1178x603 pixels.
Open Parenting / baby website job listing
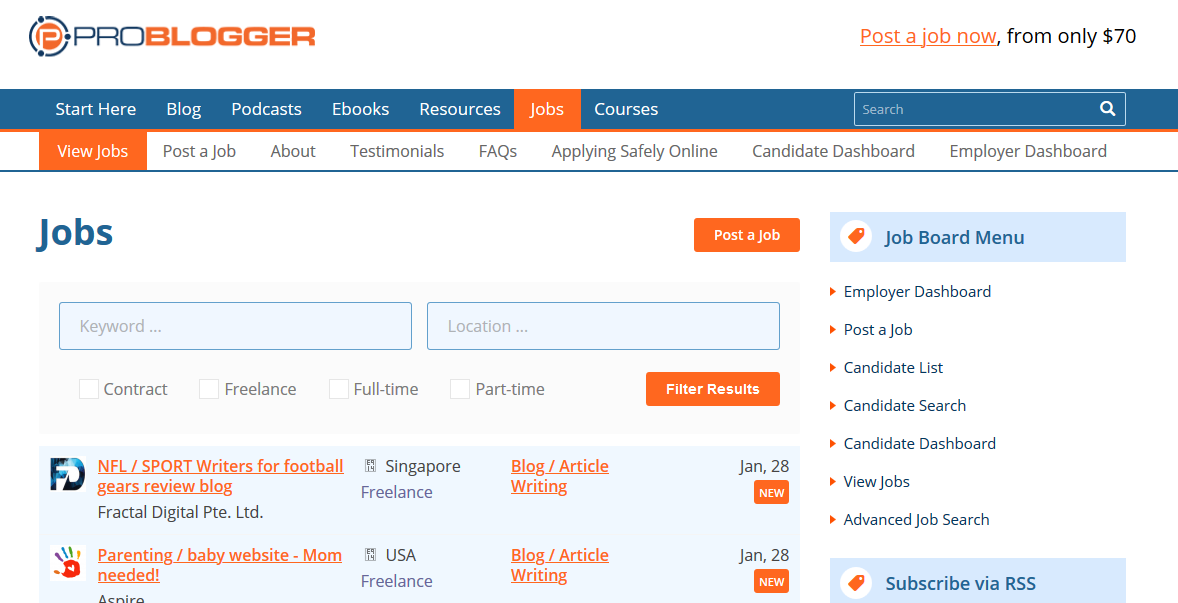219,565
